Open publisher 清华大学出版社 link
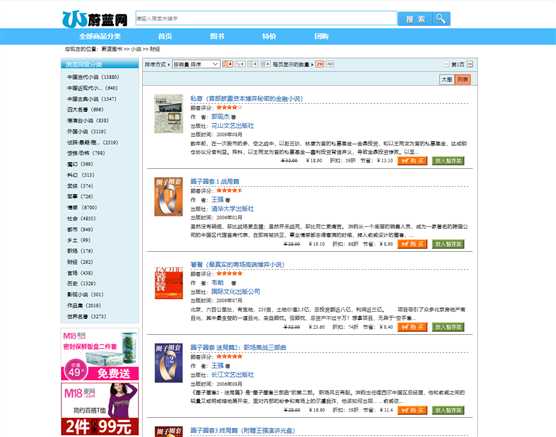Screen dimensions: 556x437 click(233, 209)
